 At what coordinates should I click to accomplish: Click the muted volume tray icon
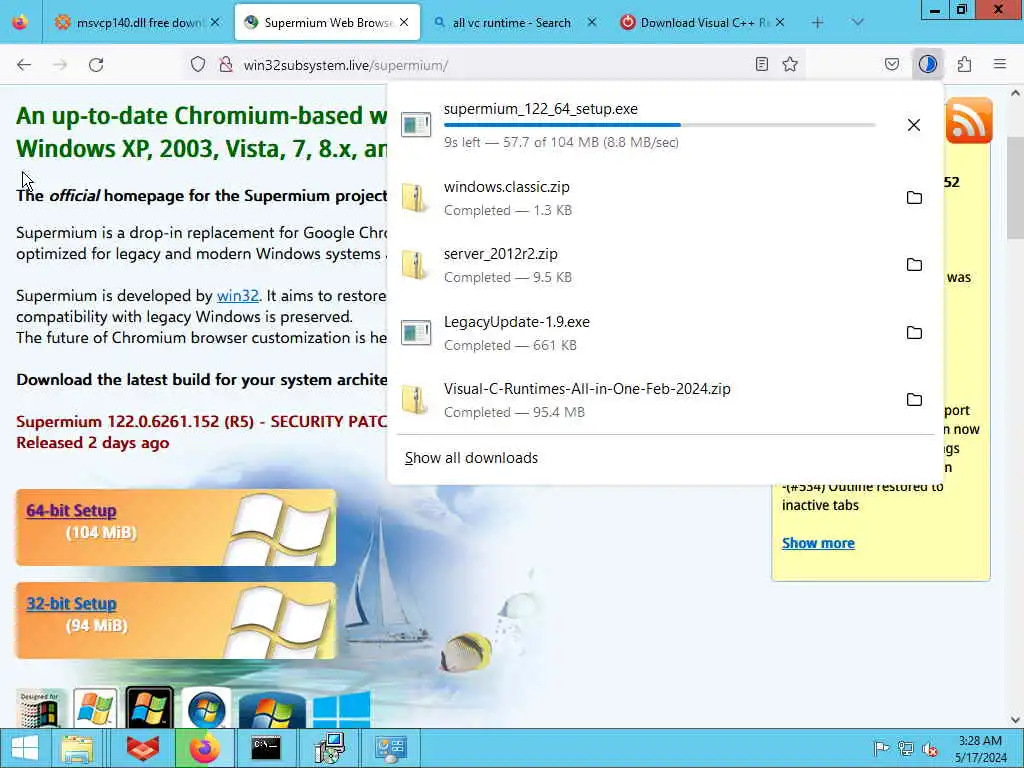point(930,749)
